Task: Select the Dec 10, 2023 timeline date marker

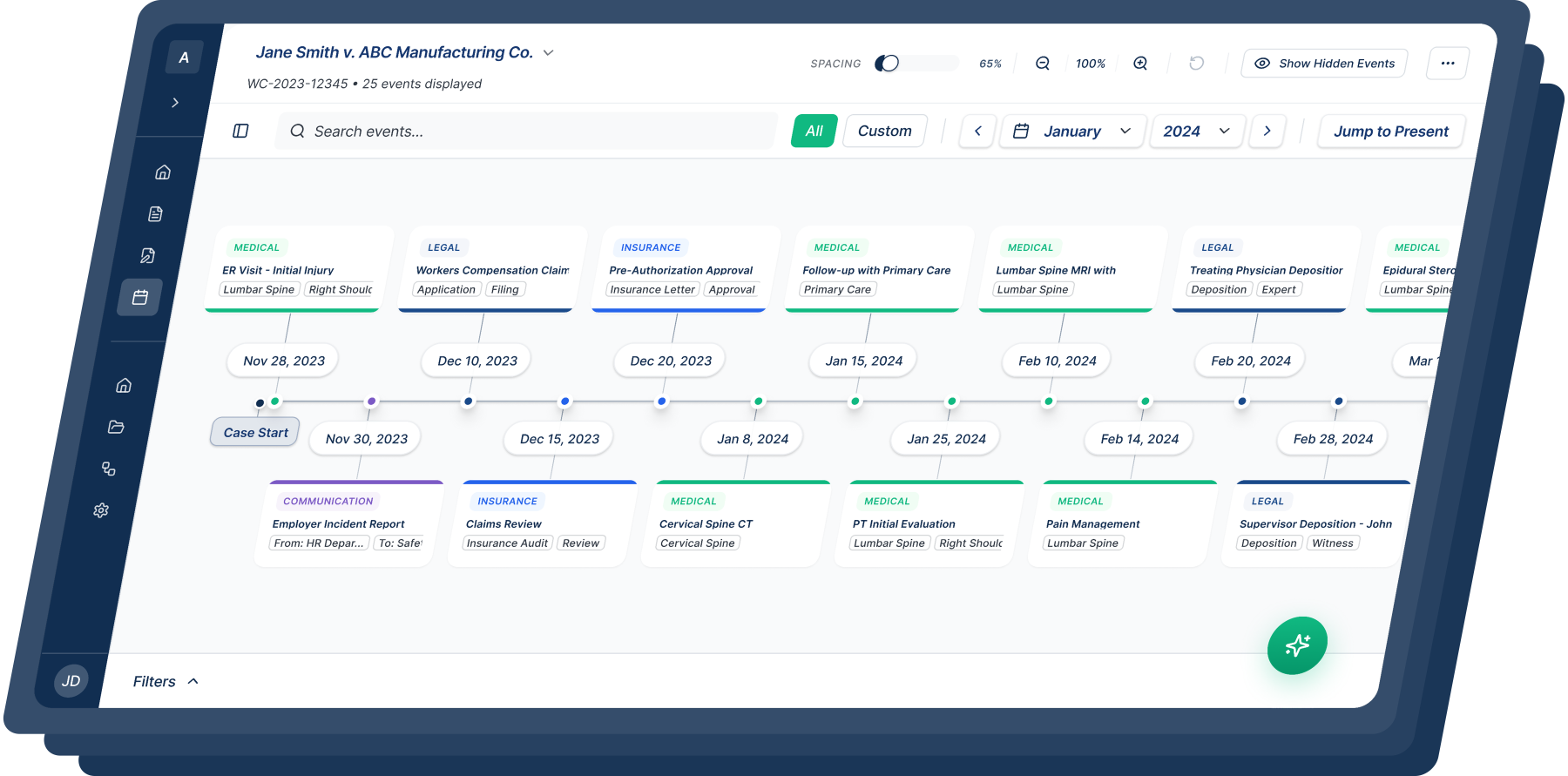Action: click(477, 361)
